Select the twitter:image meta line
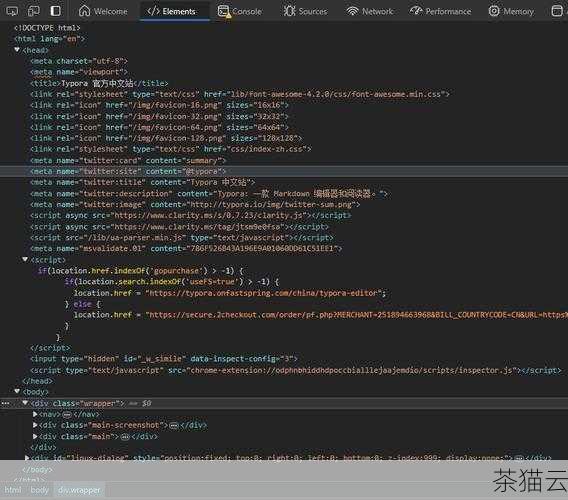This screenshot has width=568, height=500. click(195, 204)
